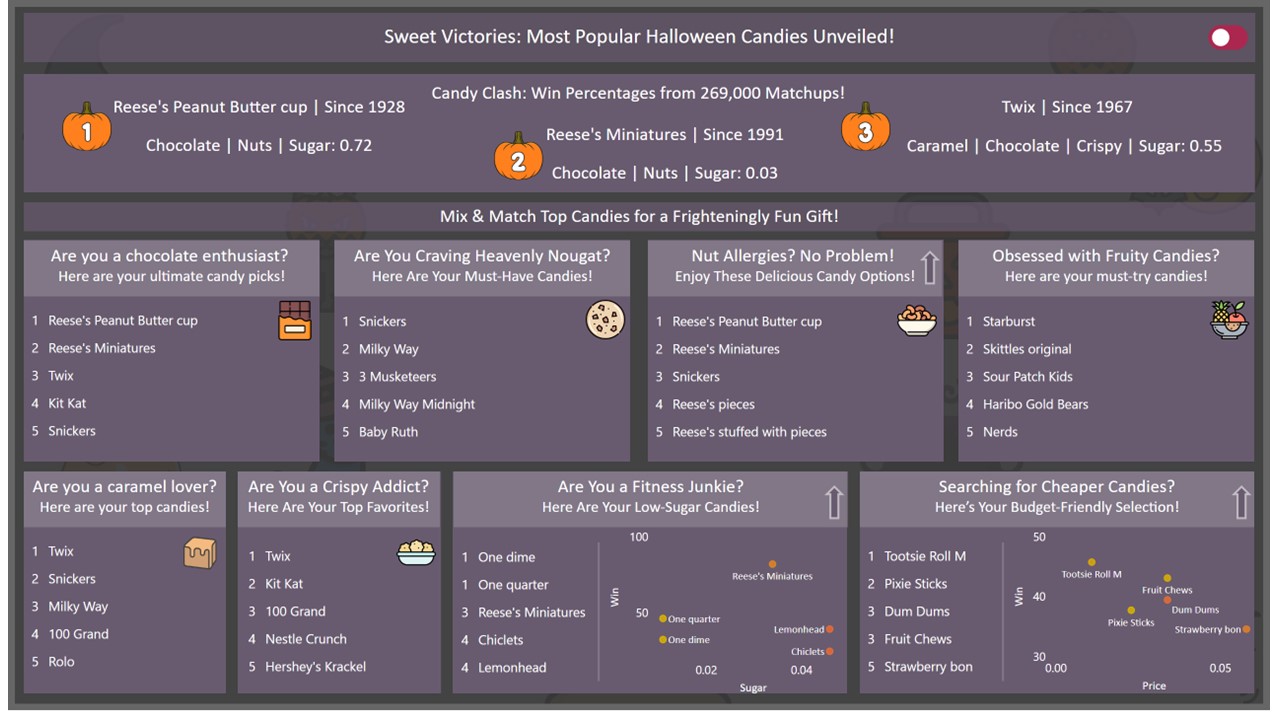1280x720 pixels.
Task: Select the Pixie Sticks scatter point
Action: click(x=1131, y=610)
